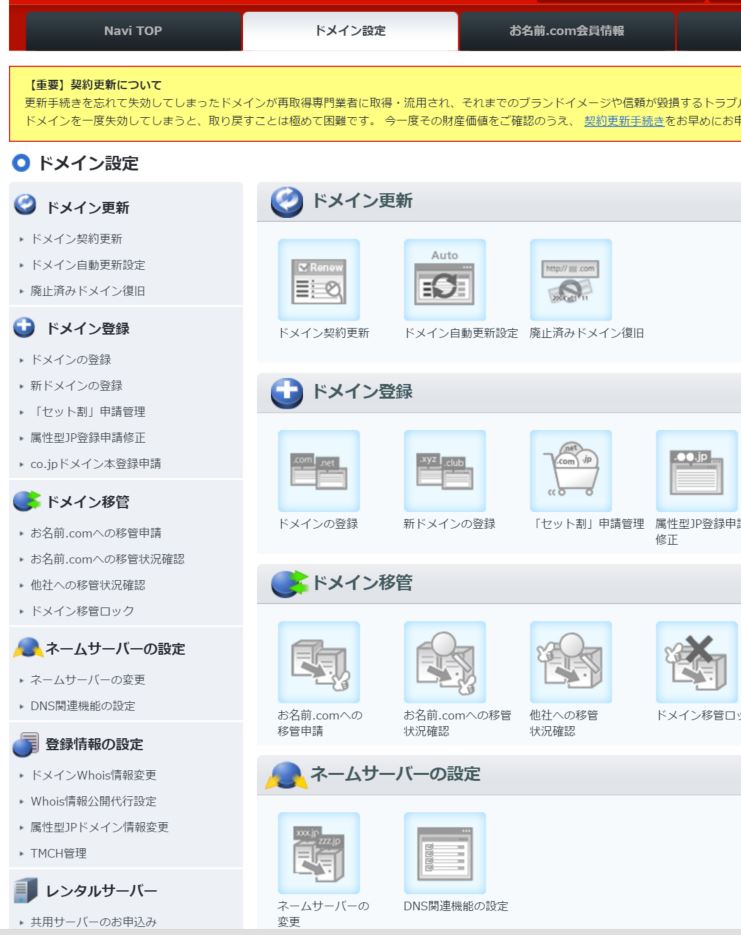This screenshot has height=935, width=741.
Task: Open the 他社への移管状況確認 icon tile
Action: 571,662
